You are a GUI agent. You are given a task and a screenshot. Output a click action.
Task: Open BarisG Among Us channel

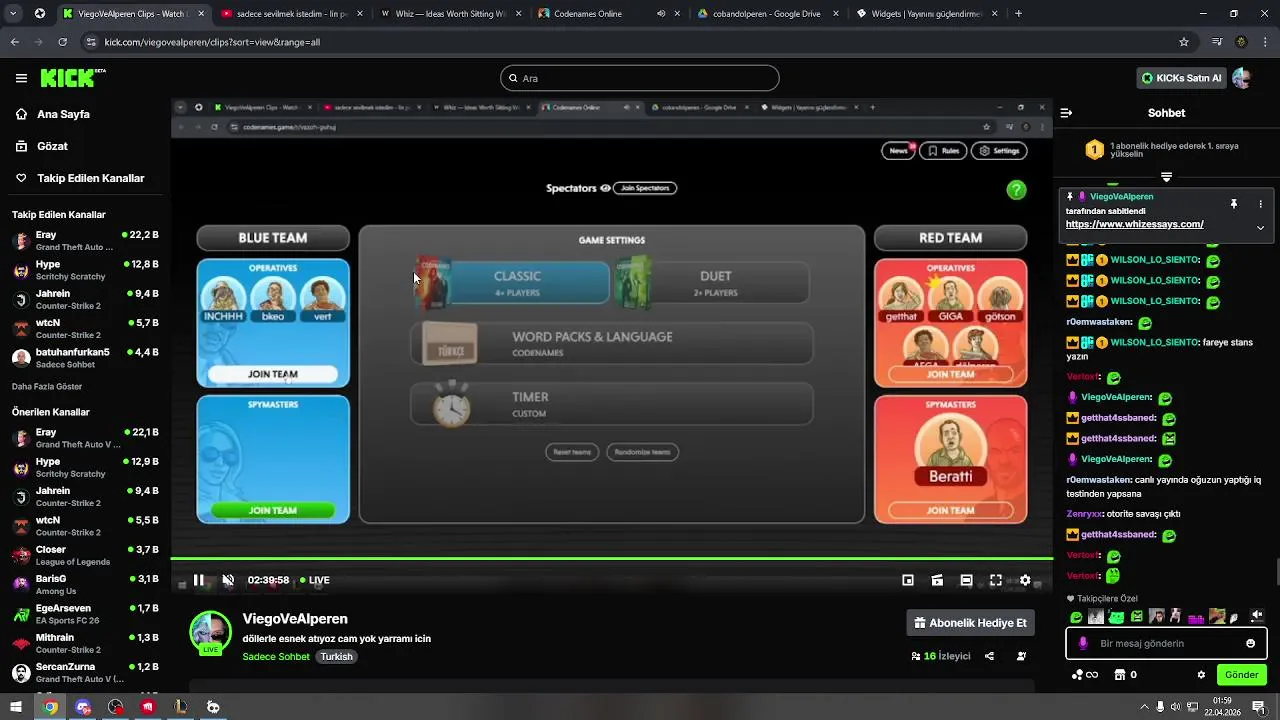(x=85, y=585)
